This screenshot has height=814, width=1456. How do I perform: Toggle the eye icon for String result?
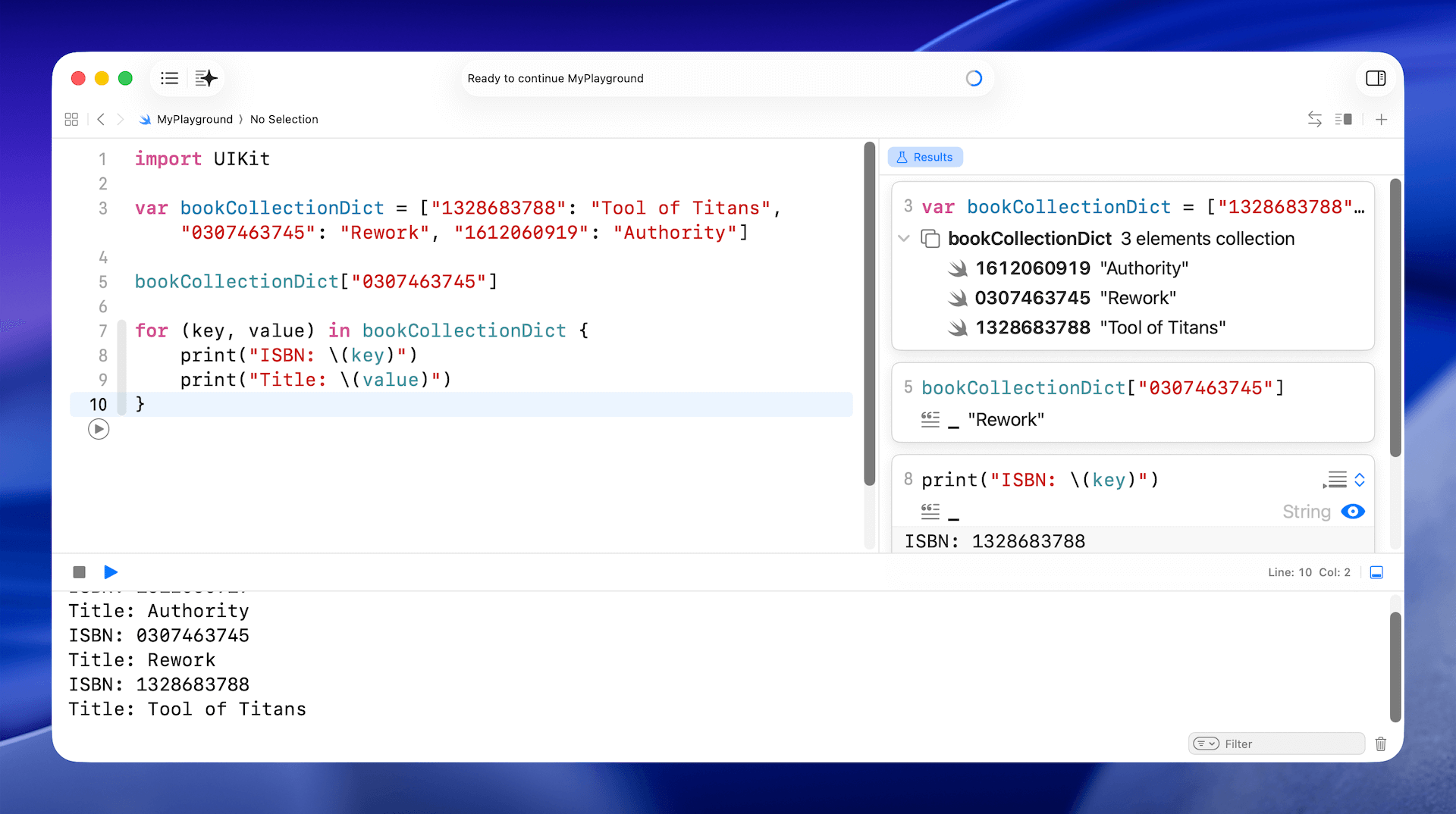pyautogui.click(x=1352, y=512)
